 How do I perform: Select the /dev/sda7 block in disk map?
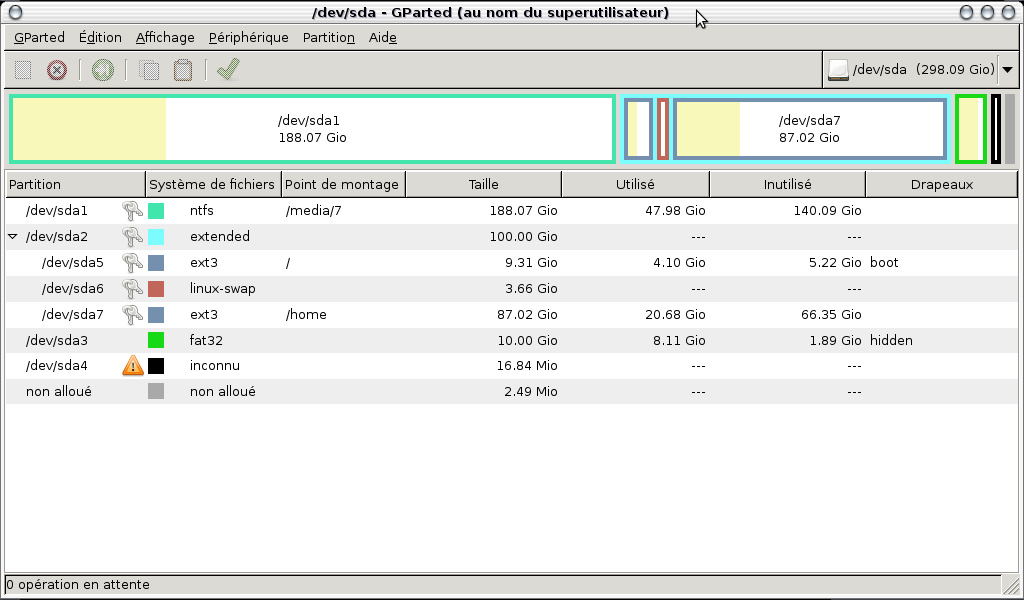[x=810, y=129]
